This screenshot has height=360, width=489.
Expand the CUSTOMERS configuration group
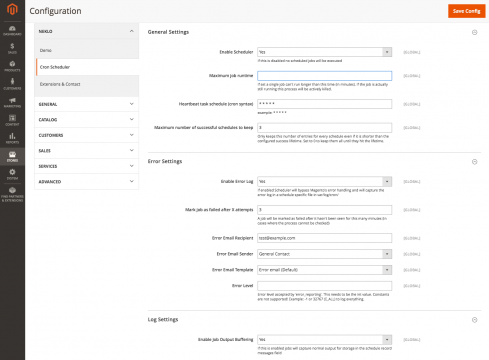point(87,135)
